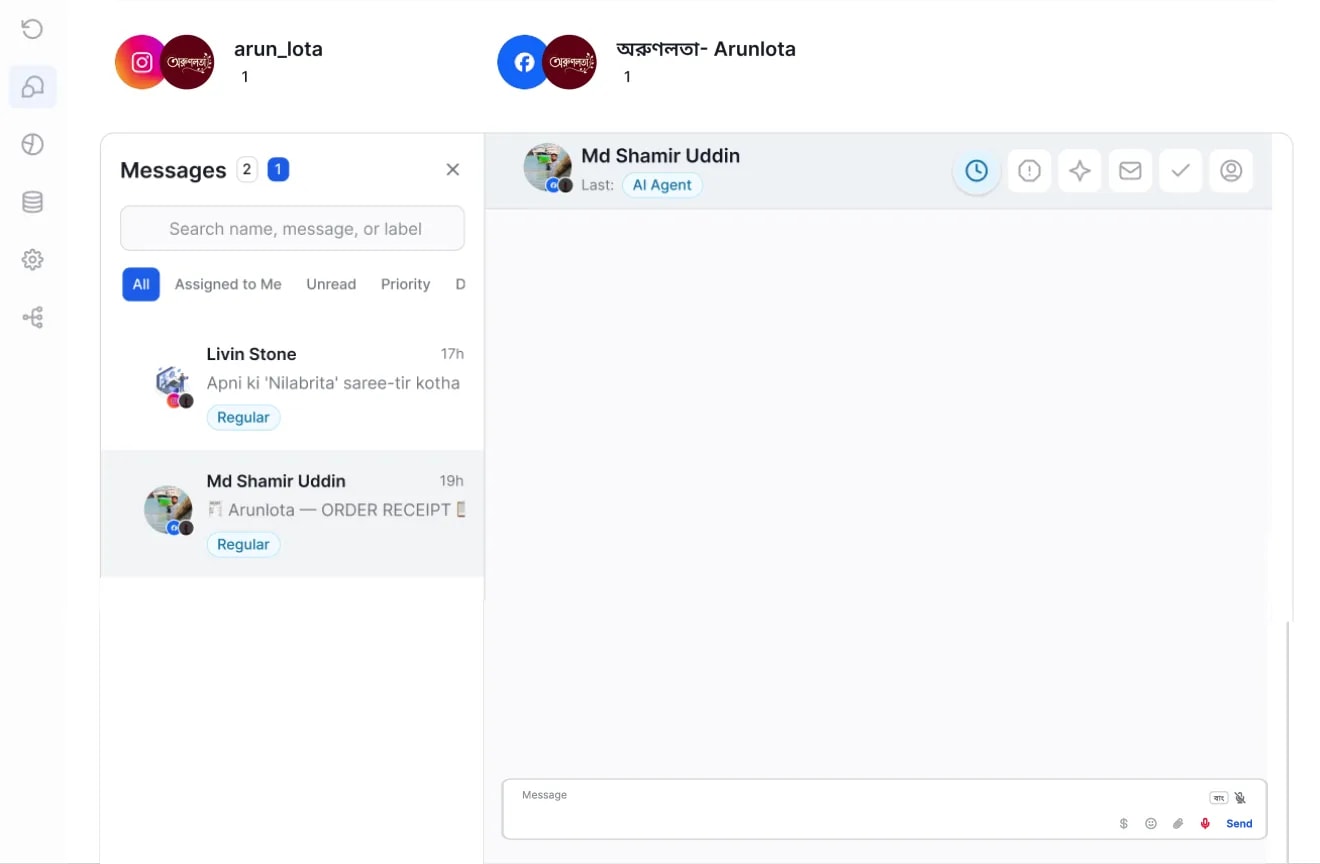Open the settings gear in sidebar
This screenshot has height=864, width=1320.
(32, 260)
